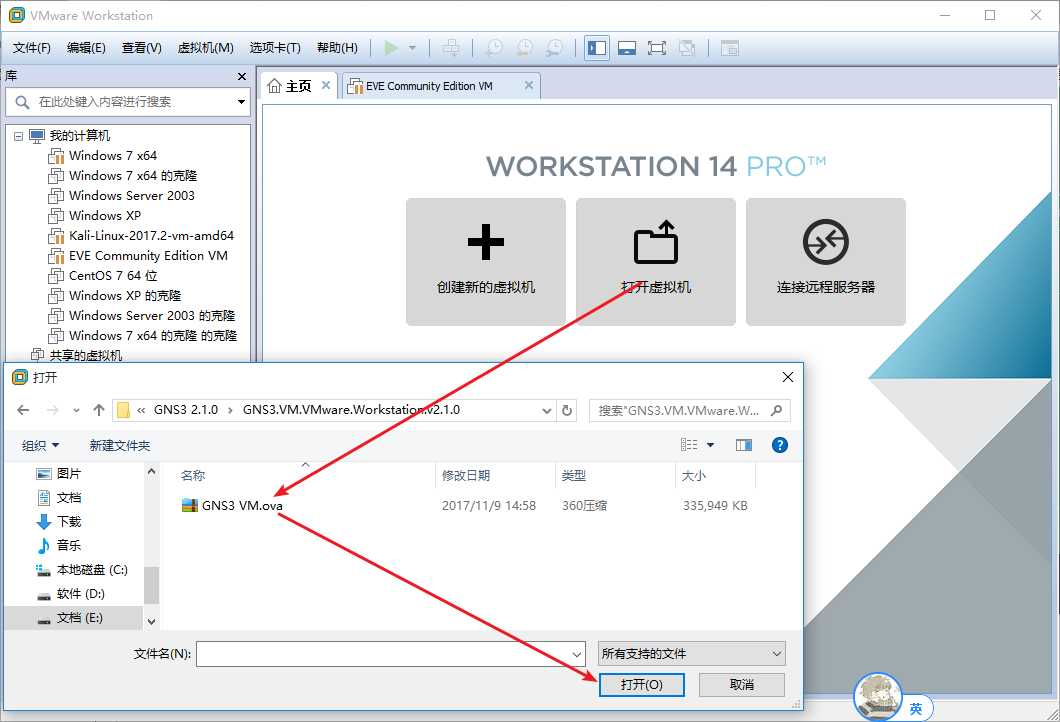Open the 组织 dropdown menu

tap(41, 446)
